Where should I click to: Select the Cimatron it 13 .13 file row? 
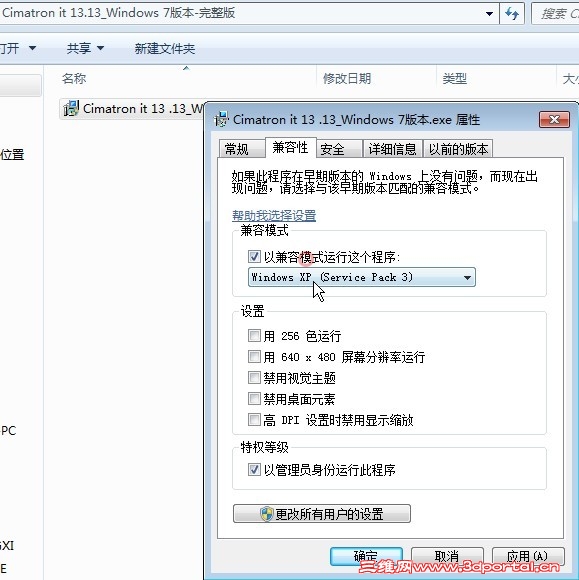(x=132, y=108)
